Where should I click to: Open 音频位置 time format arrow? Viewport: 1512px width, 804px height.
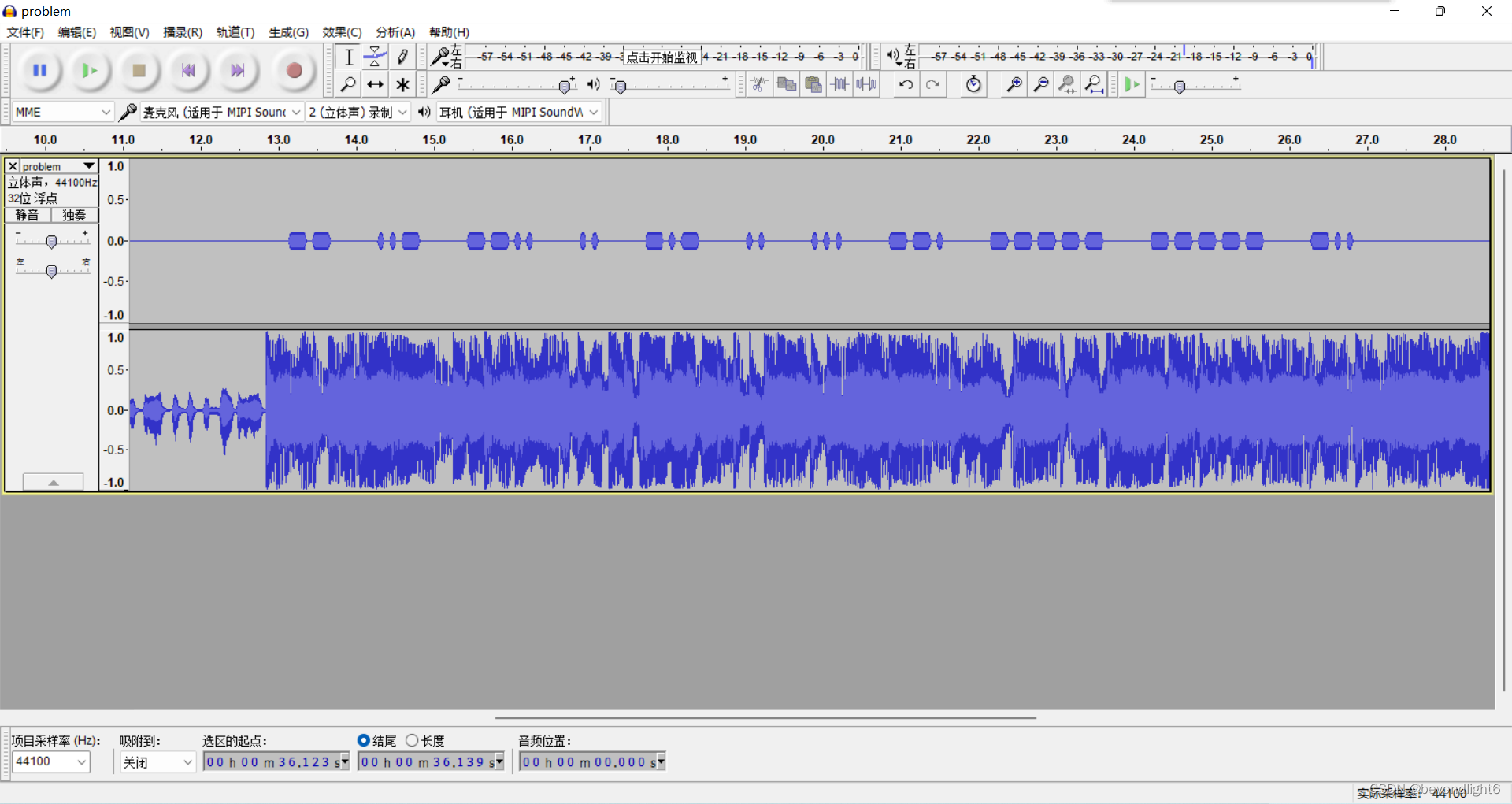661,761
